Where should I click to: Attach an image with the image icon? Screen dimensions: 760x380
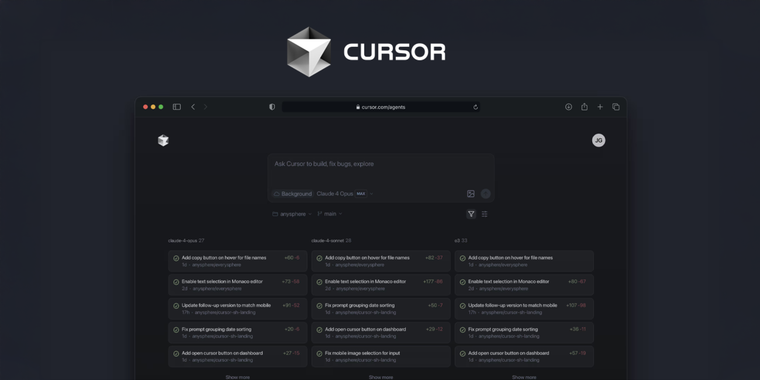click(x=471, y=194)
